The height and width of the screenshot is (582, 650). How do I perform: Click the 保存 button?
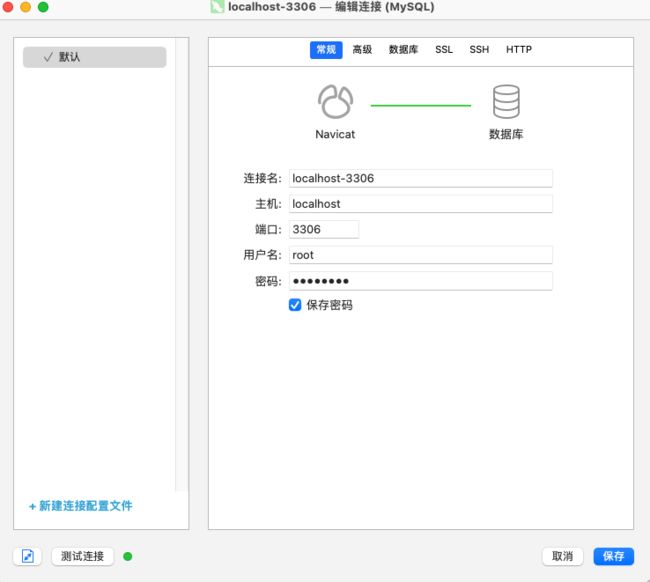point(614,556)
